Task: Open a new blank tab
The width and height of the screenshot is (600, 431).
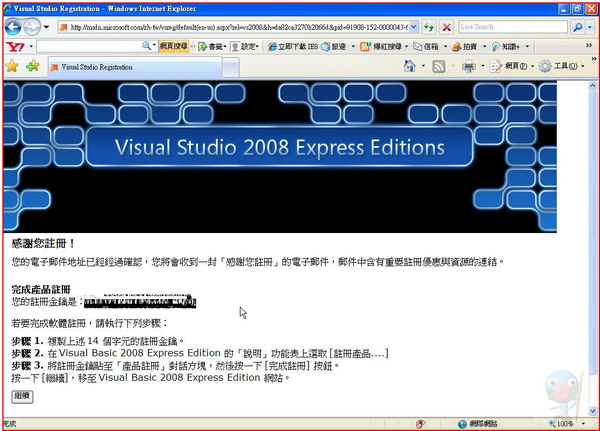Action: tap(231, 67)
